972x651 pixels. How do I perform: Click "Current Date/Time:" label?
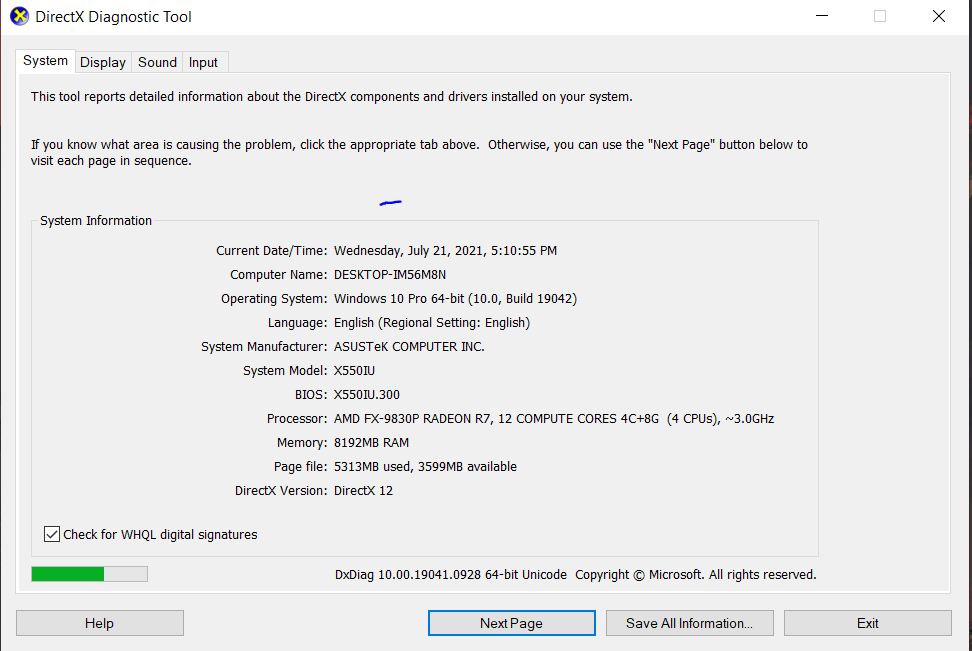(272, 250)
